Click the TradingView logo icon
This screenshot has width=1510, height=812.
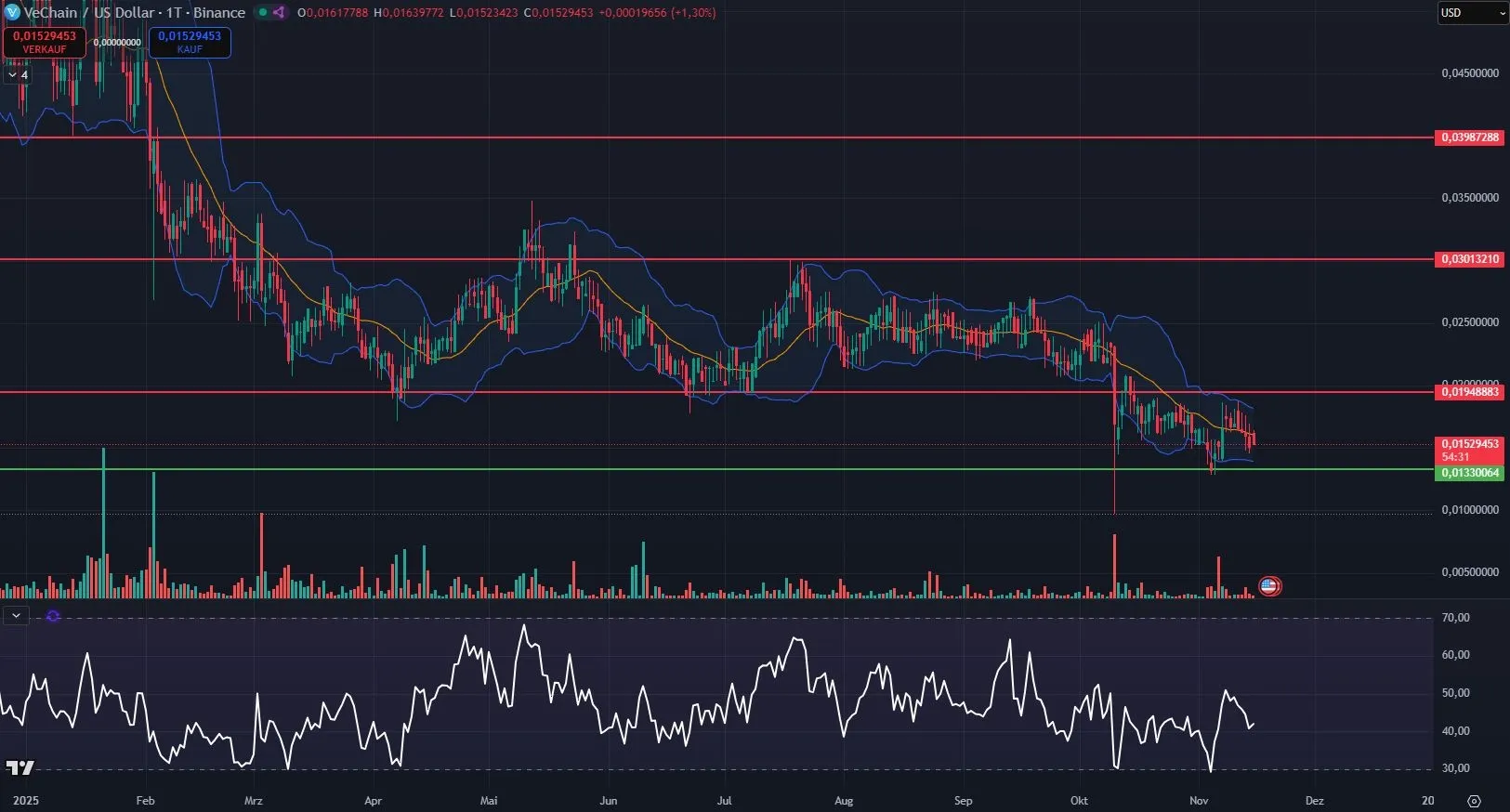[x=20, y=767]
